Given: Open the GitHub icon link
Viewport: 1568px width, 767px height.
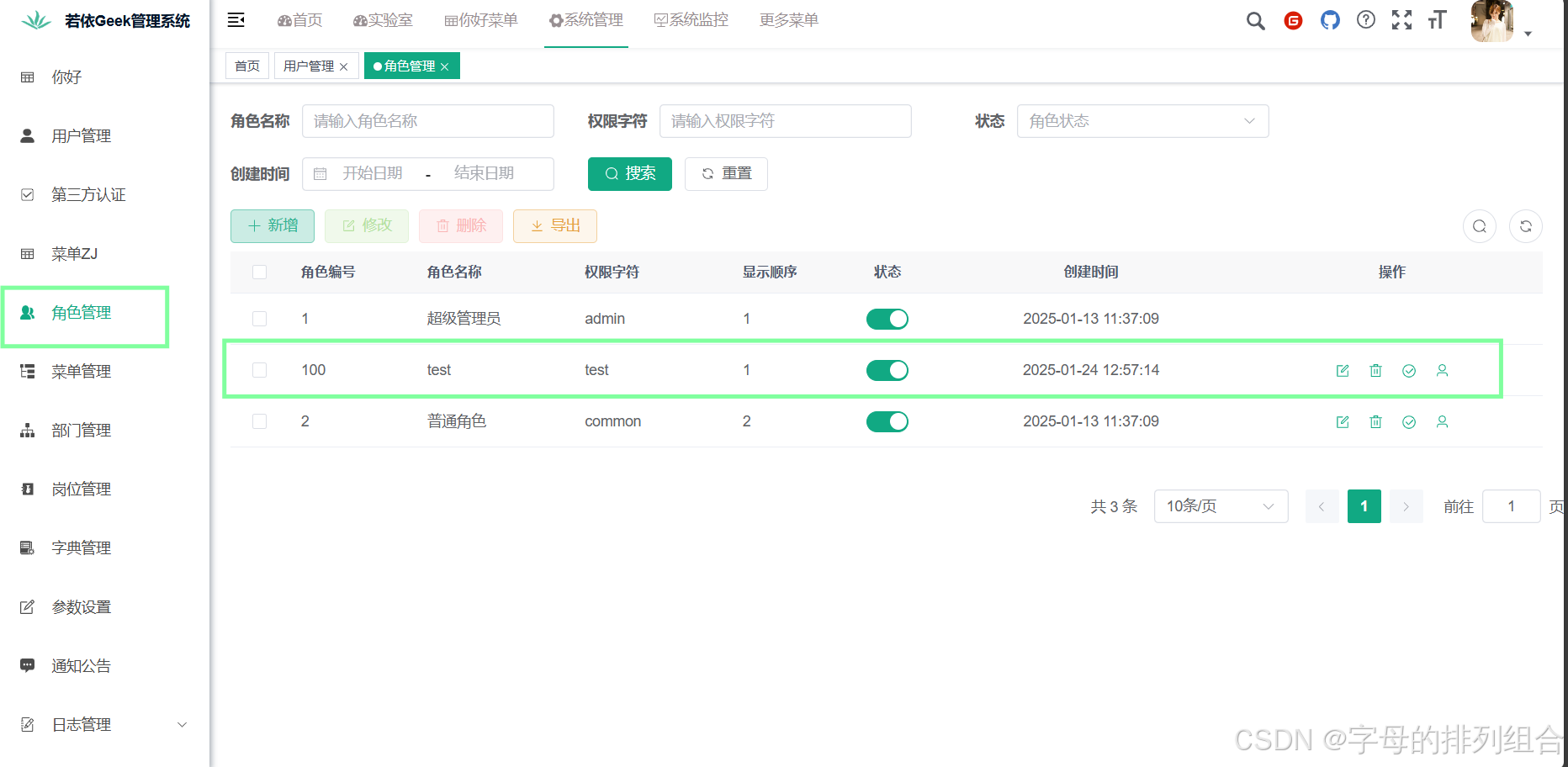Looking at the screenshot, I should click(1330, 20).
